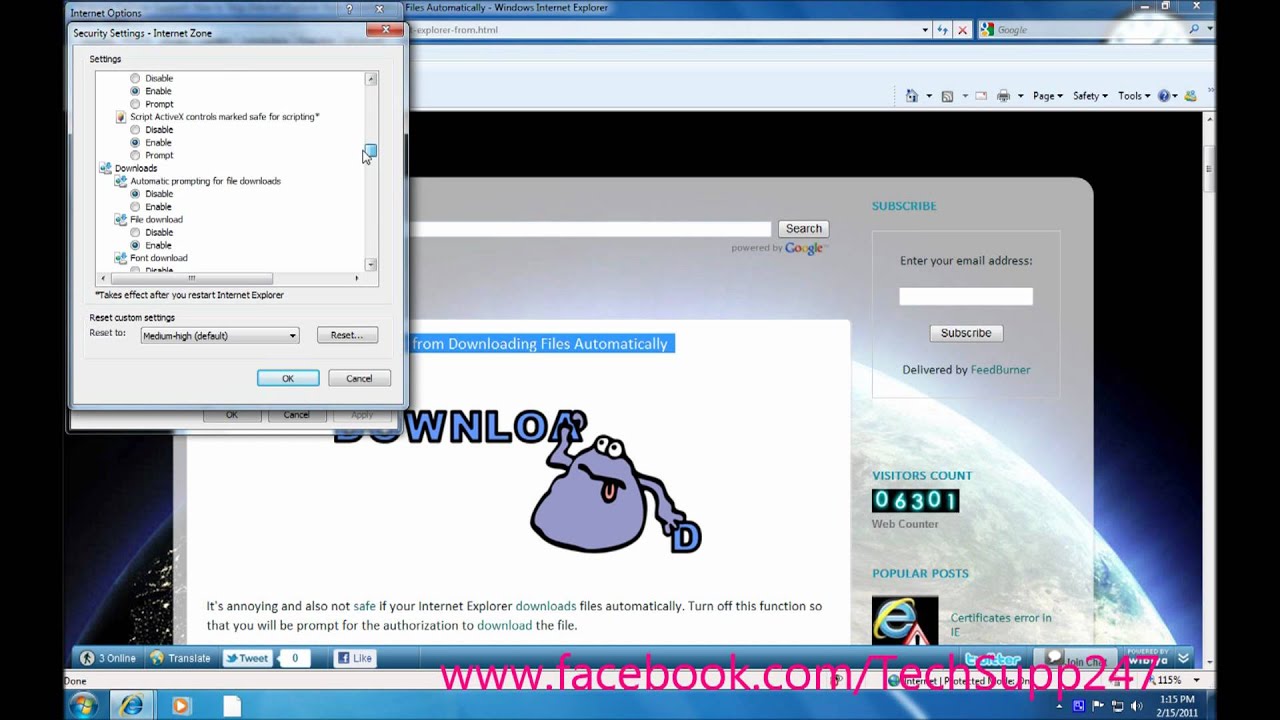The width and height of the screenshot is (1280, 720).
Task: Open the Home page icon in command bar
Action: point(912,96)
